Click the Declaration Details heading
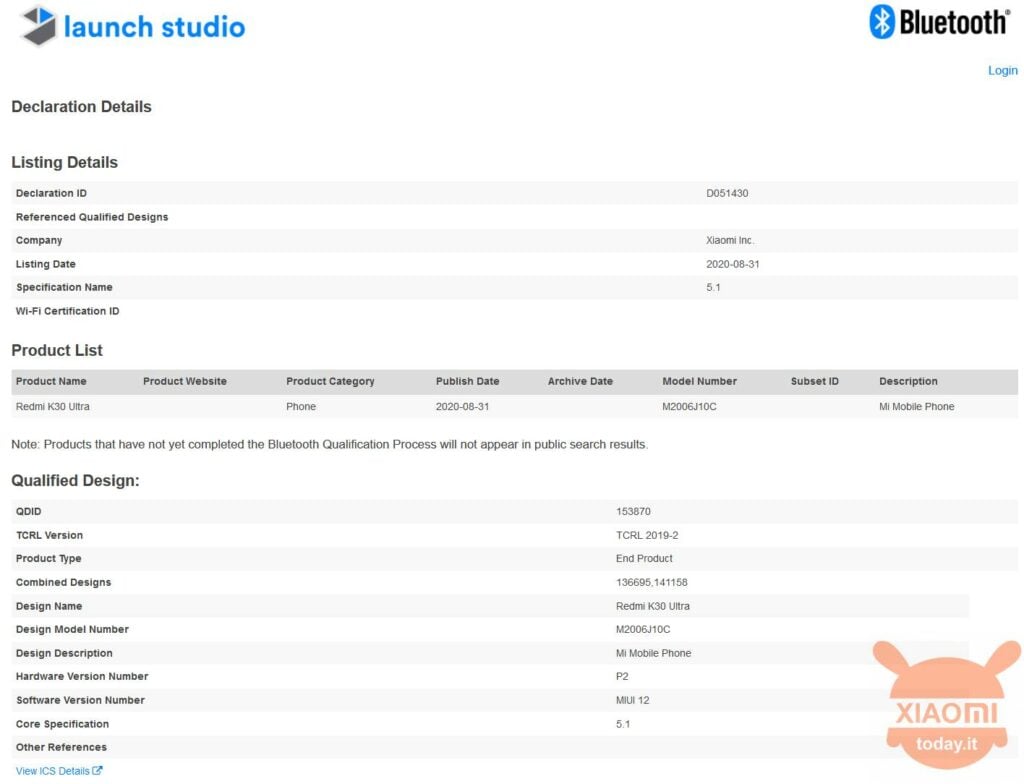The image size is (1024, 784). coord(81,106)
